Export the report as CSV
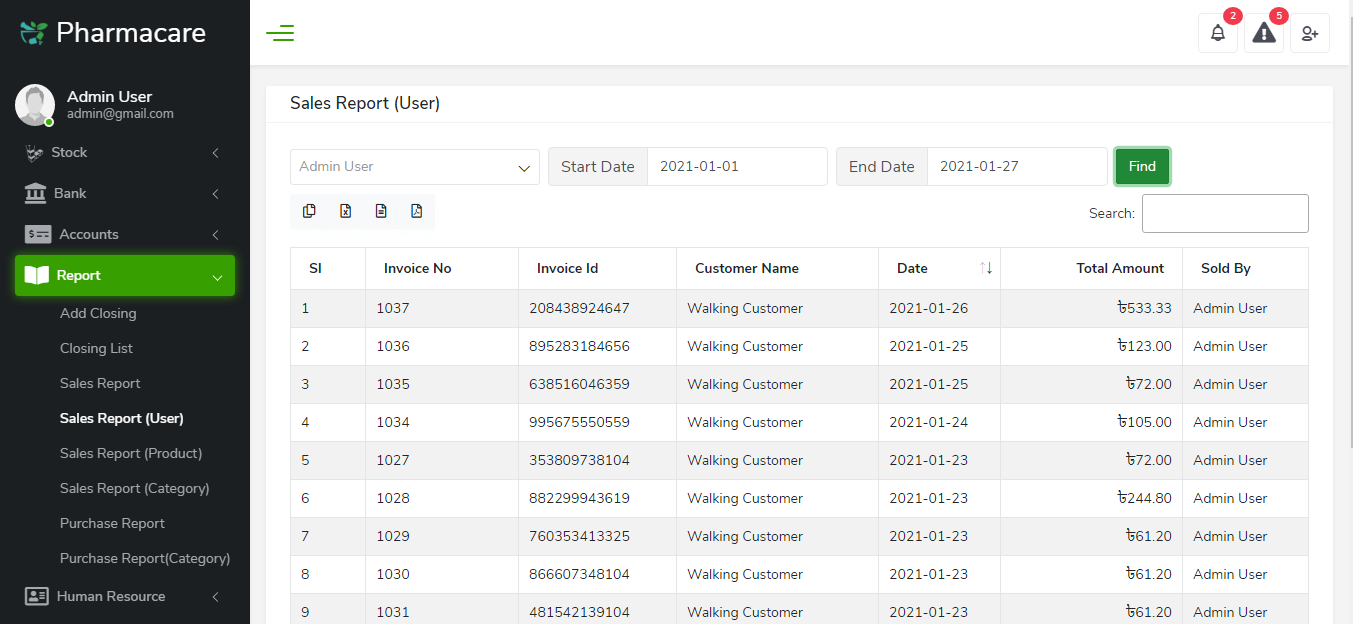The image size is (1353, 624). pyautogui.click(x=381, y=211)
